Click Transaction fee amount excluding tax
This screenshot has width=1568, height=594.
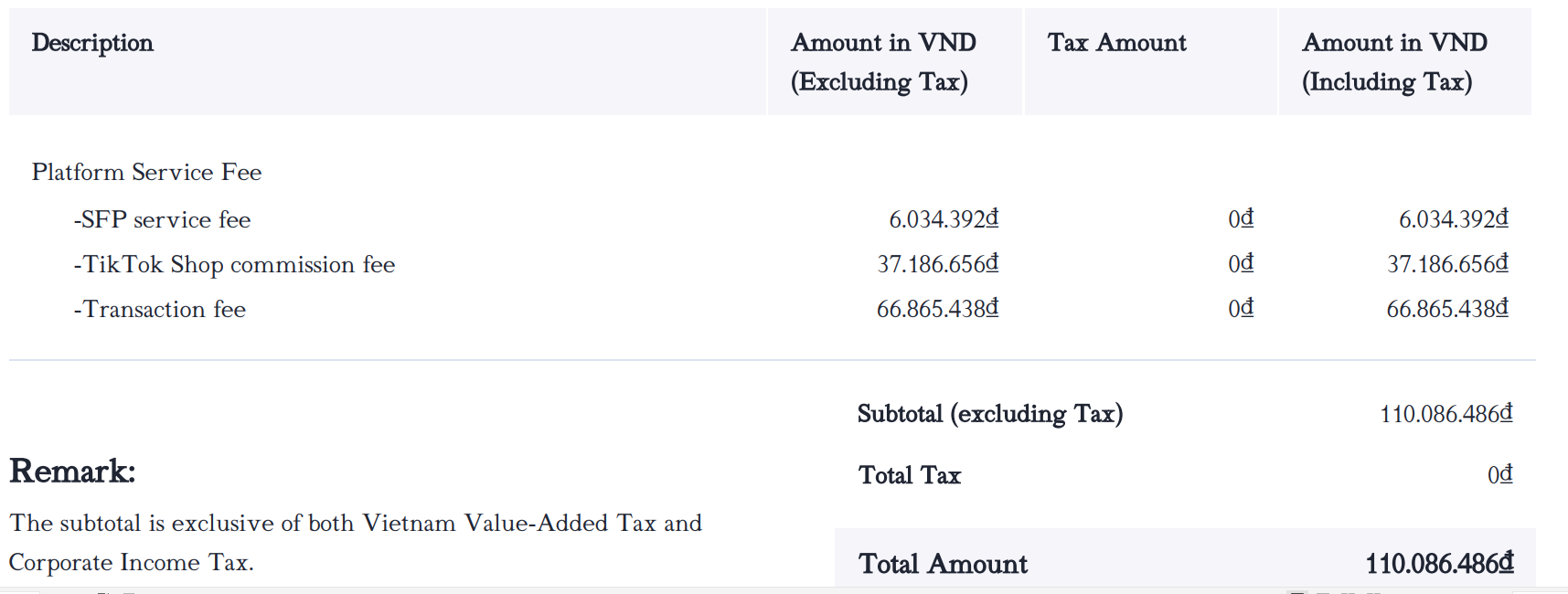937,309
